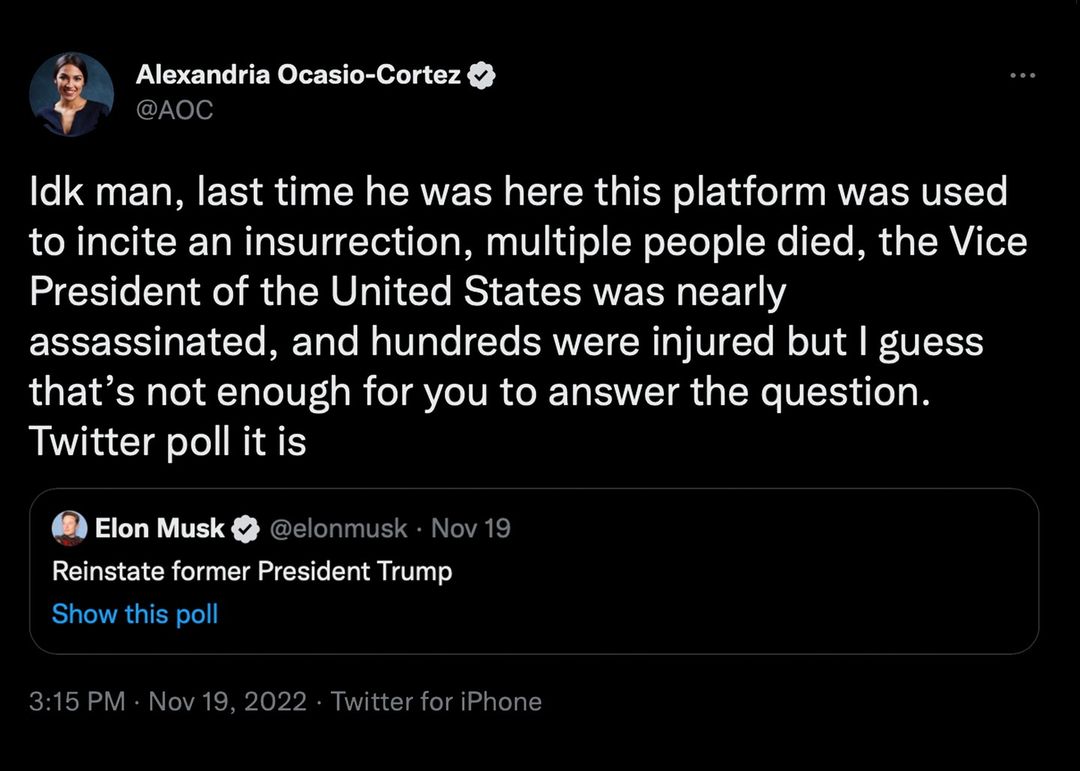Viewport: 1080px width, 771px height.
Task: Click the Show this poll link
Action: (x=135, y=613)
